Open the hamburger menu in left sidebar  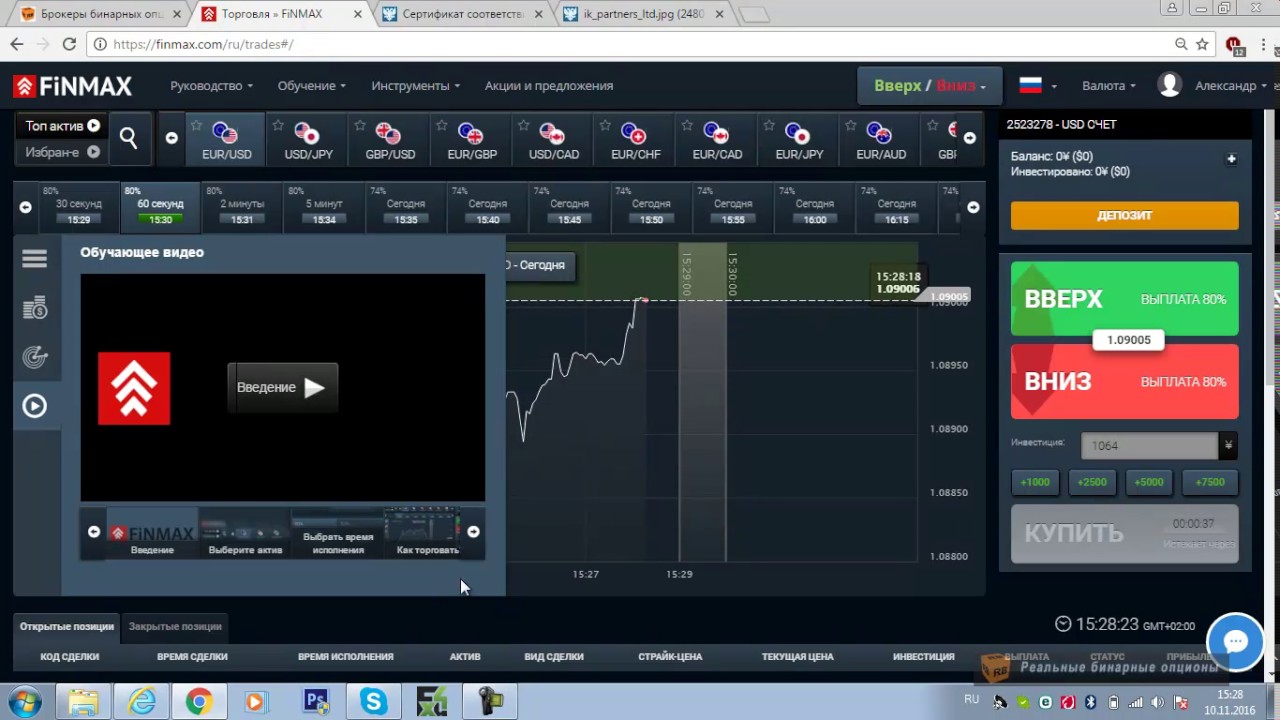[x=34, y=258]
